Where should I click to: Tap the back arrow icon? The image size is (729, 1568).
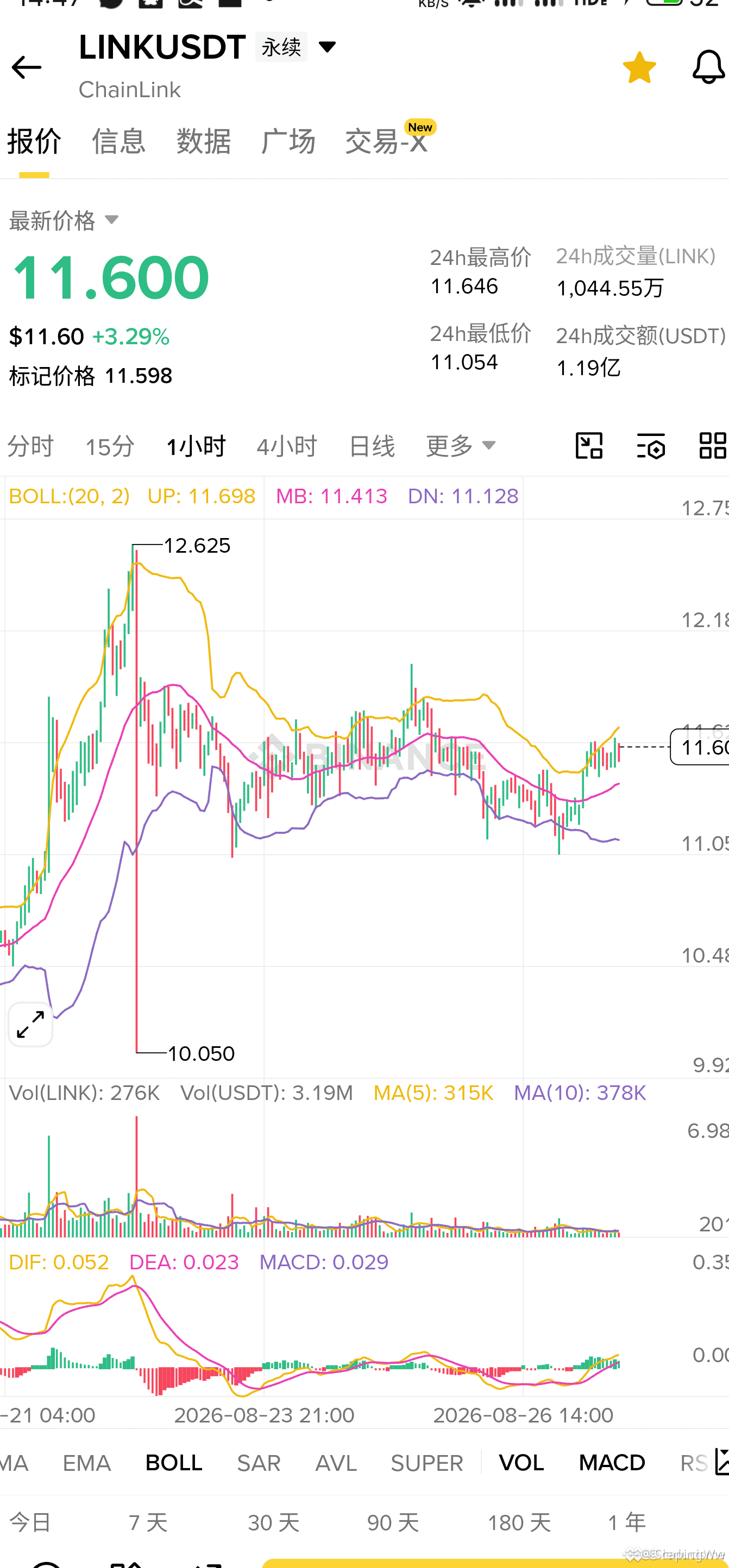(x=26, y=67)
